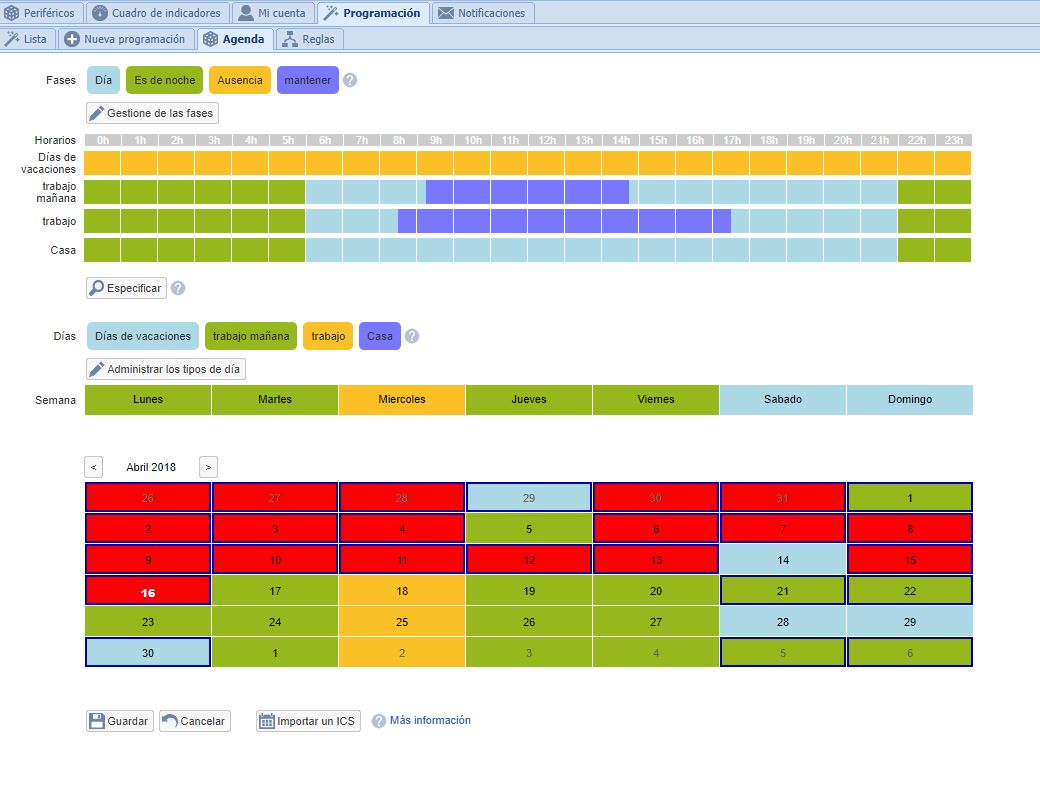Click the 12h slot in Casa row
The width and height of the screenshot is (1040, 798).
[547, 250]
